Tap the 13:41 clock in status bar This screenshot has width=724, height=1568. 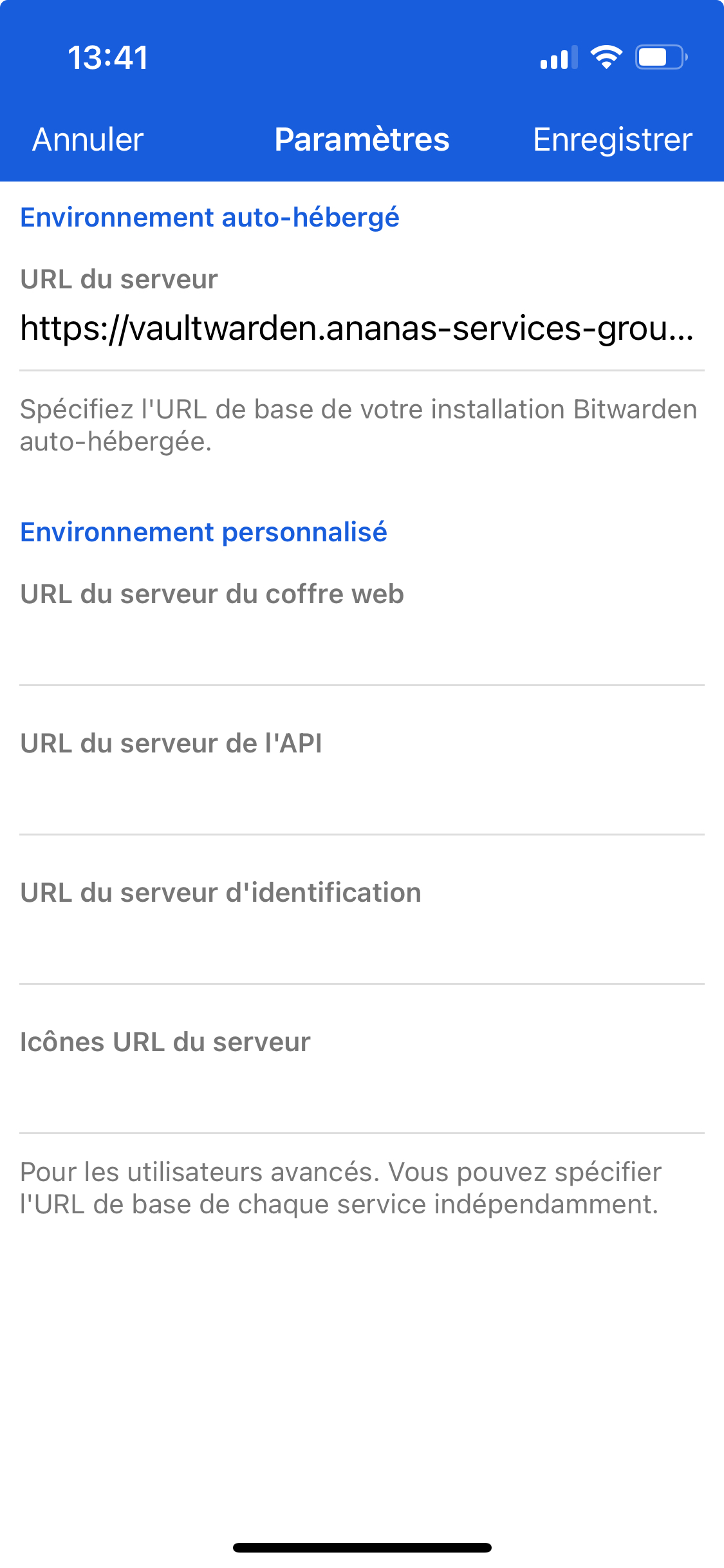(108, 58)
